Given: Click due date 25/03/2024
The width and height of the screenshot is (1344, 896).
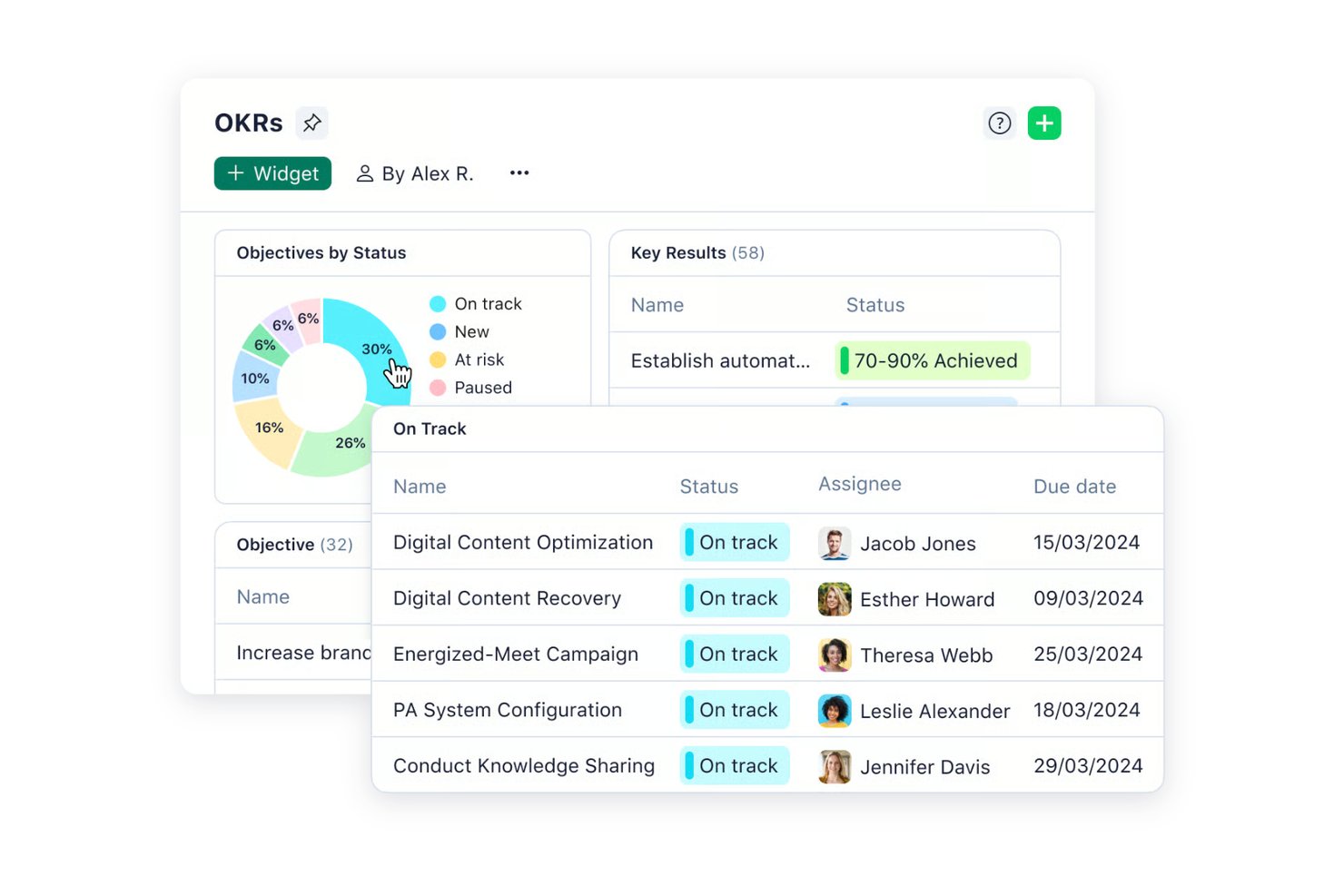Looking at the screenshot, I should (x=1088, y=654).
